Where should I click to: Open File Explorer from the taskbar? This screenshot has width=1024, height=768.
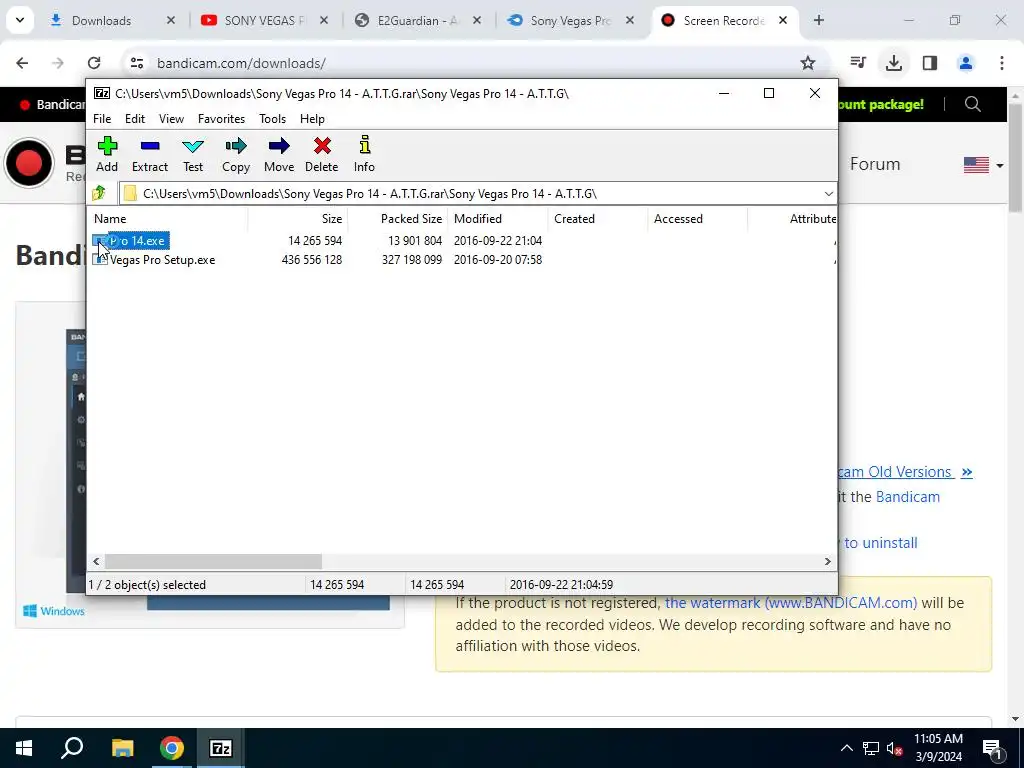122,748
